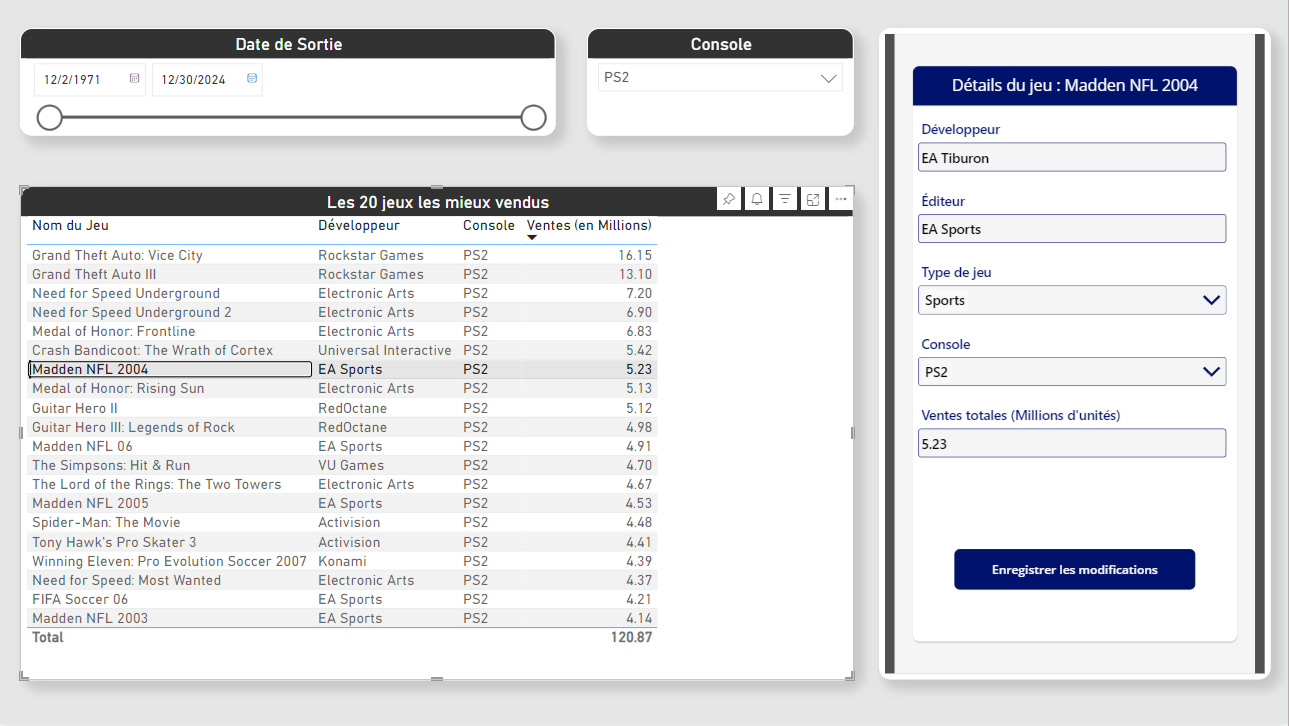Sort by Ventes (en Millions) column header
Screen dimensions: 1289x726
coord(589,226)
